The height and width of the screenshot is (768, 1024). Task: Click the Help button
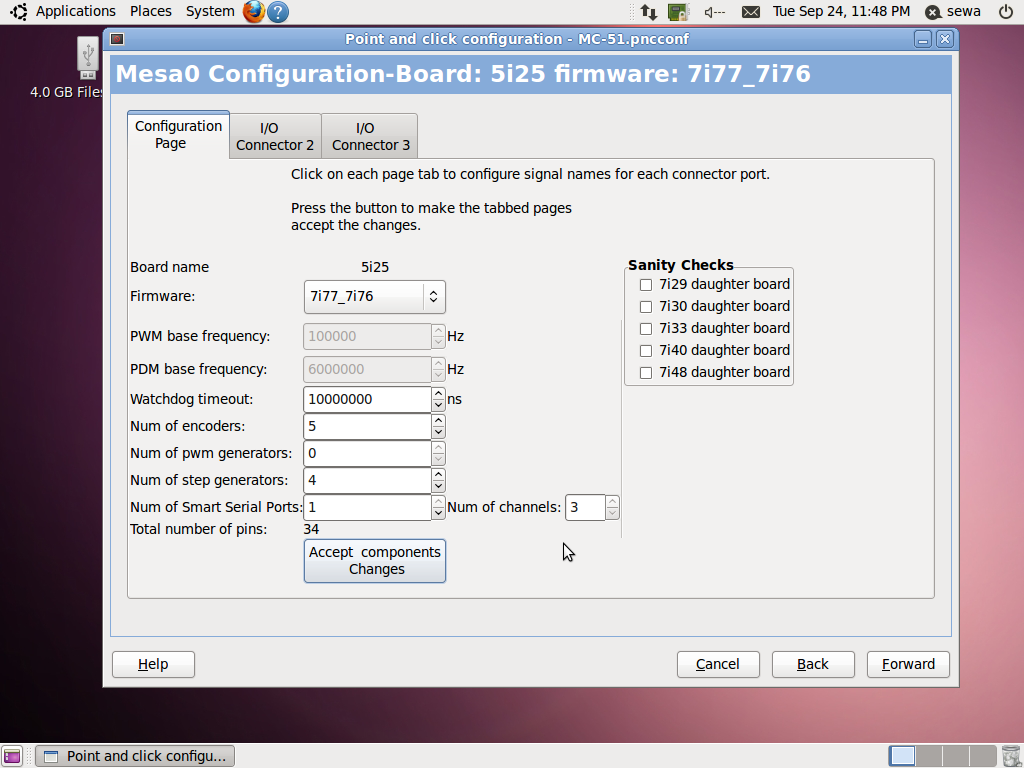(153, 664)
